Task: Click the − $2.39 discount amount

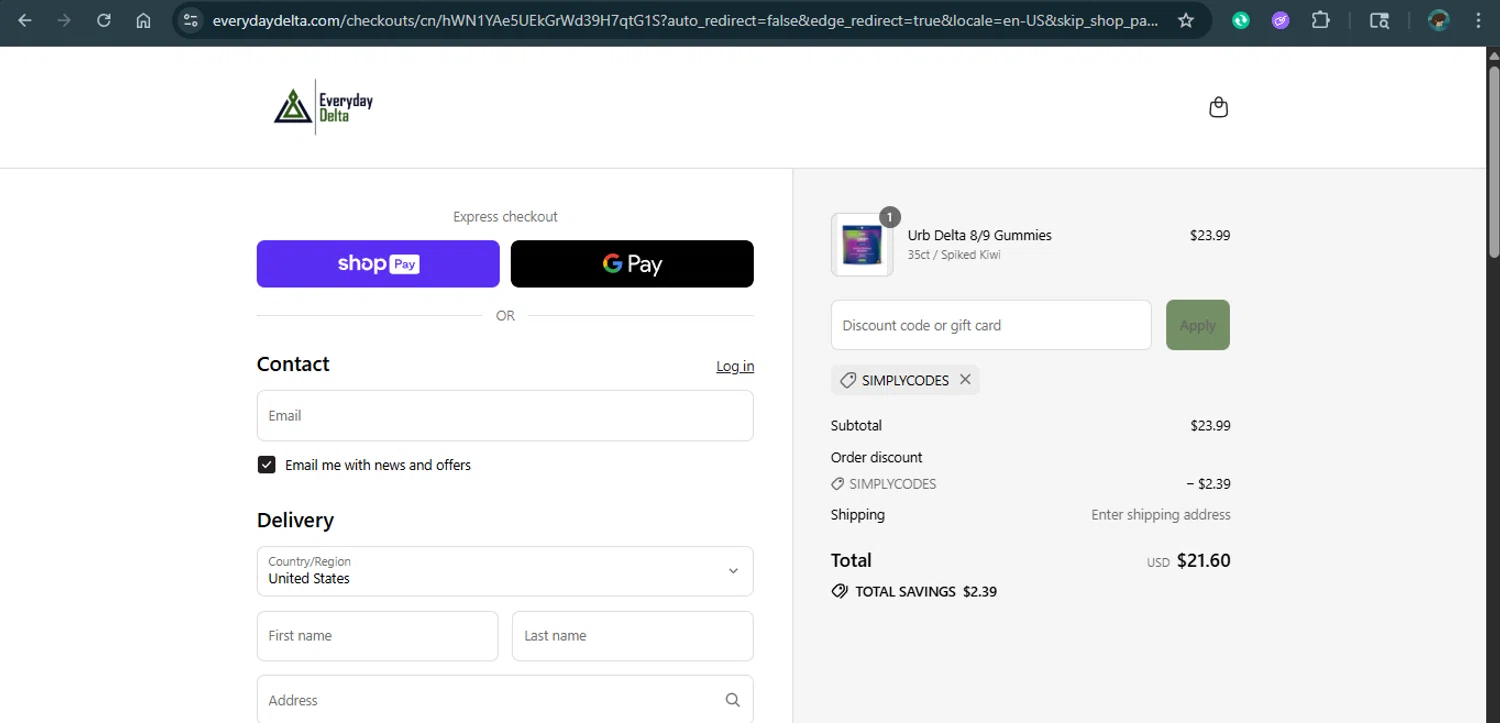Action: point(1208,484)
